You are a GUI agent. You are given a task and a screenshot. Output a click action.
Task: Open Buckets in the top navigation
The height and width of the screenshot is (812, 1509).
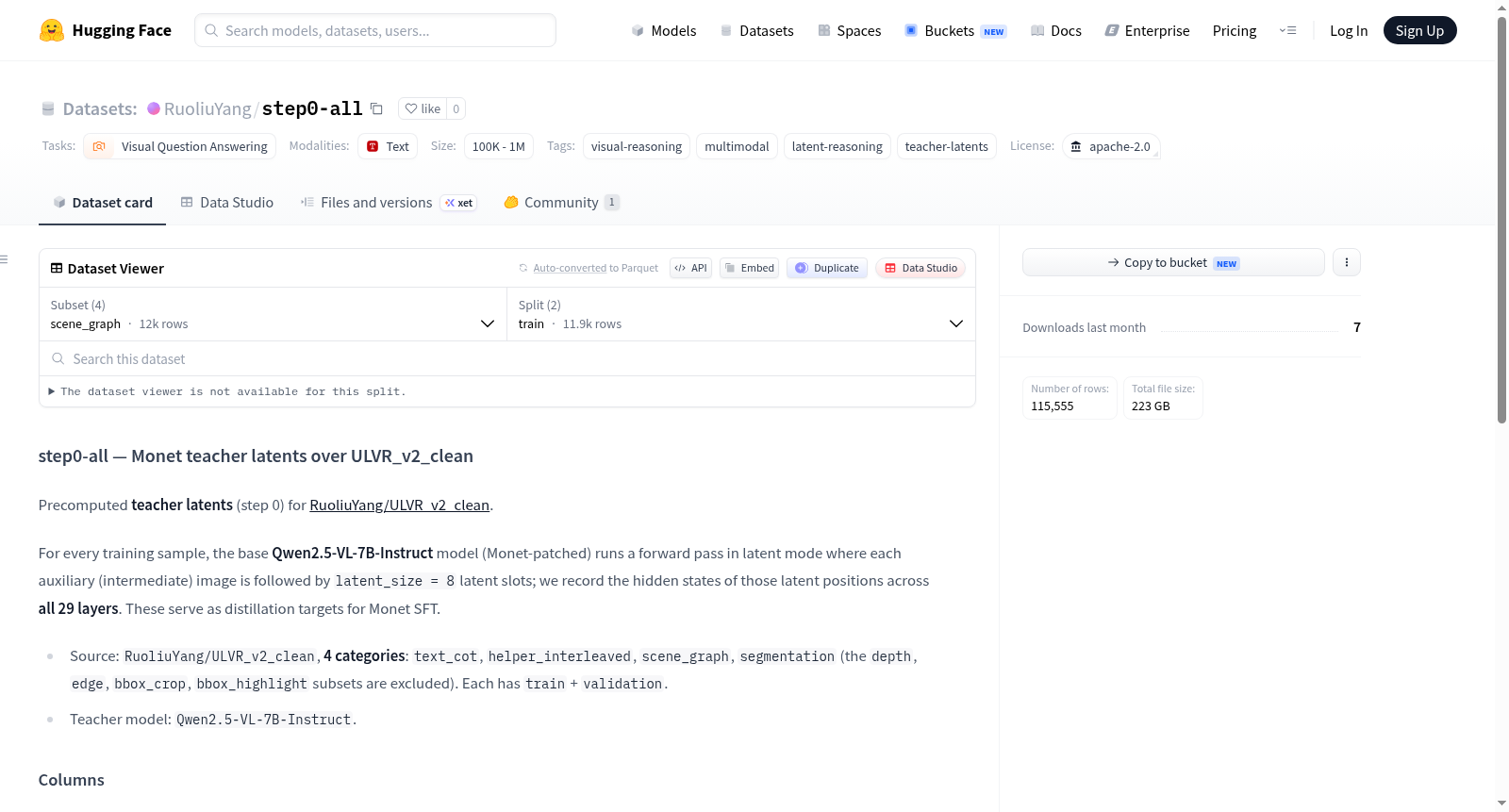[955, 30]
